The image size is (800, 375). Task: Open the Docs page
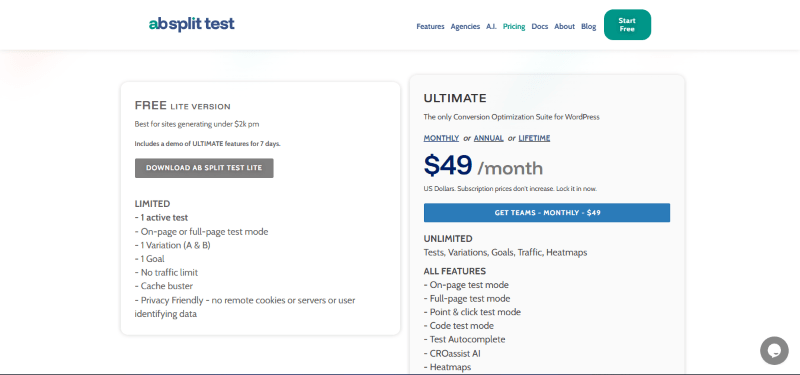click(540, 27)
